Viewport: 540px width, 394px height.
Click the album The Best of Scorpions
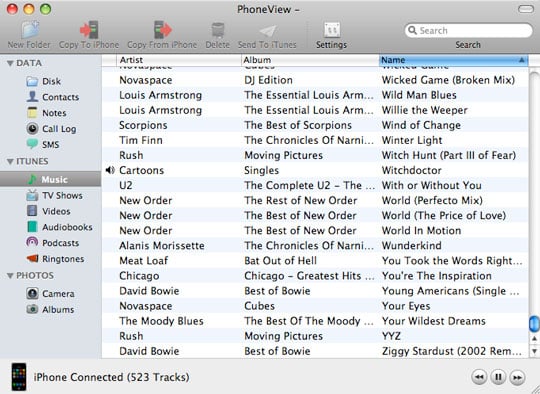[x=298, y=125]
